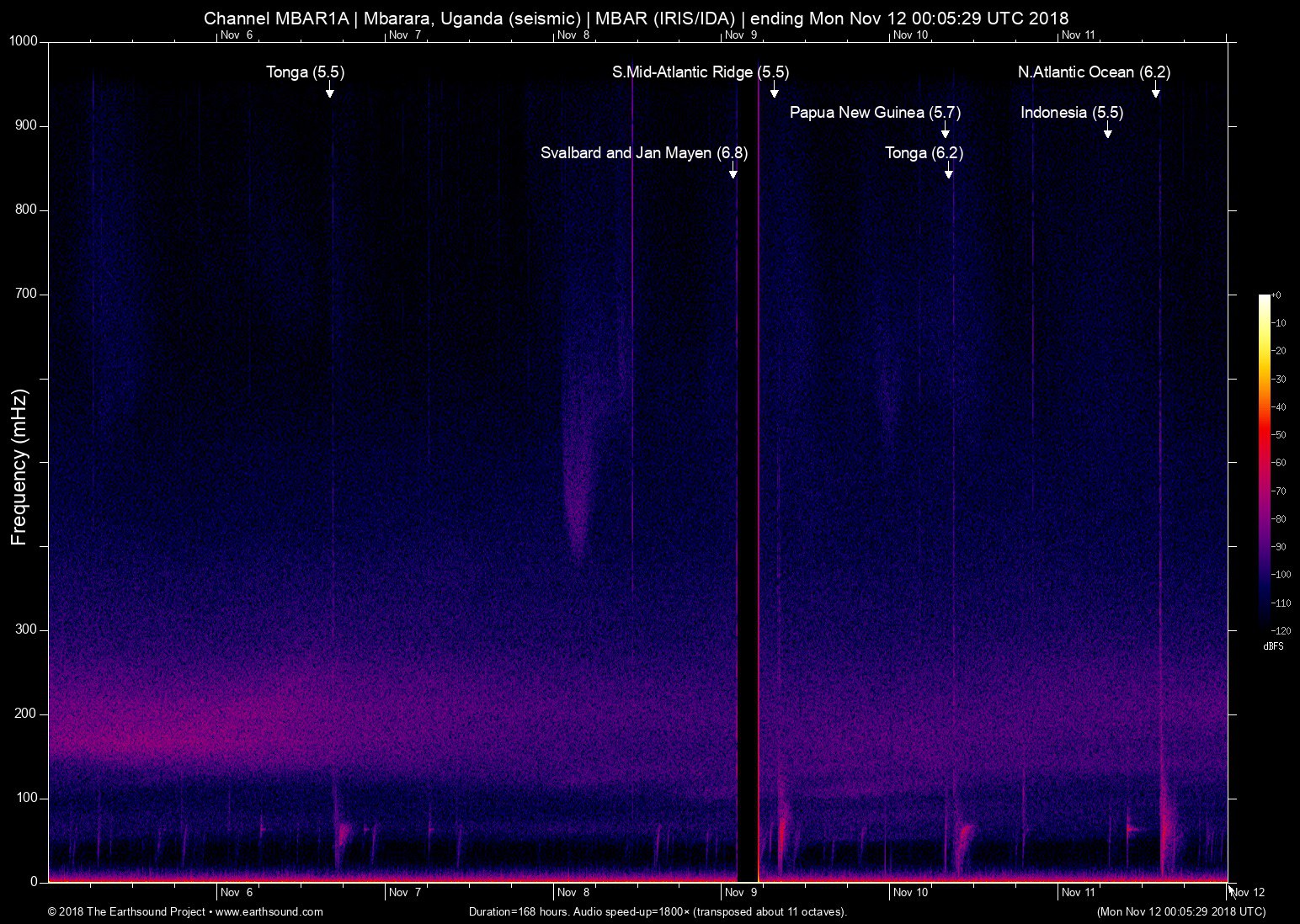Image resolution: width=1300 pixels, height=924 pixels.
Task: Click the Nov 10 label on bottom timeline
Action: tap(910, 893)
